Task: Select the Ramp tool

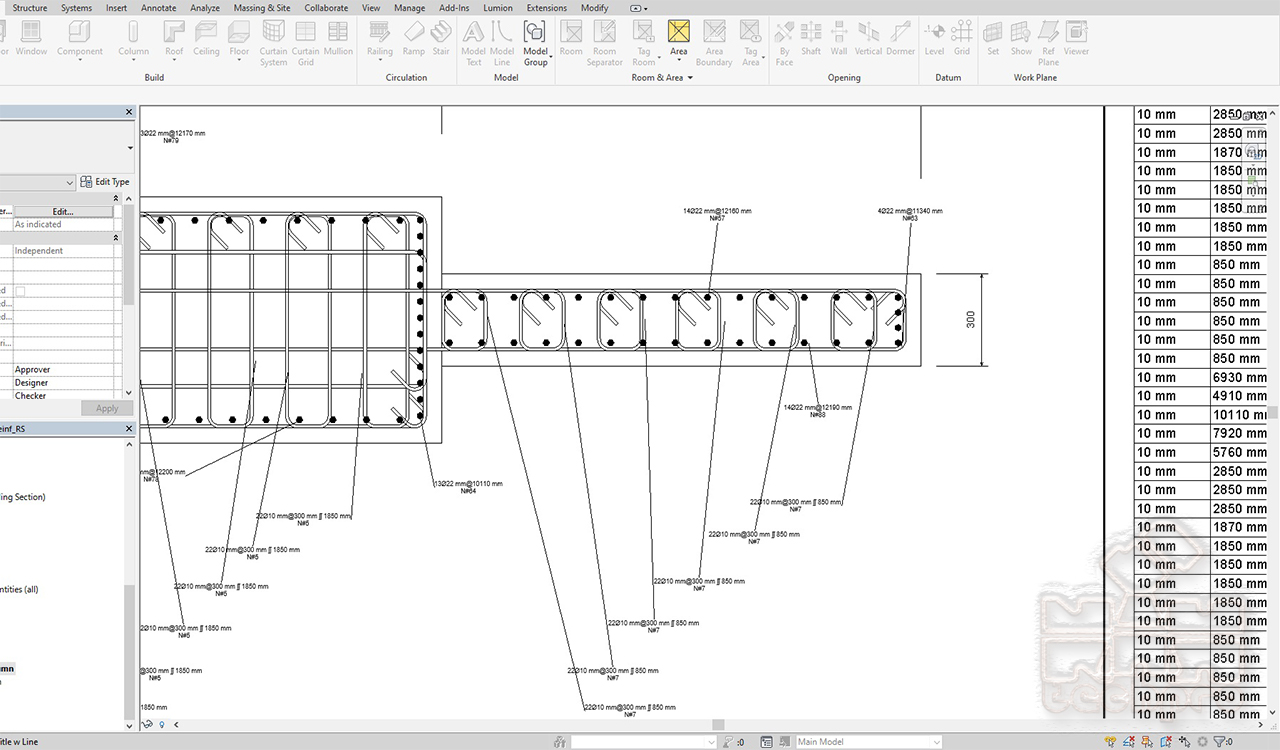Action: 413,40
